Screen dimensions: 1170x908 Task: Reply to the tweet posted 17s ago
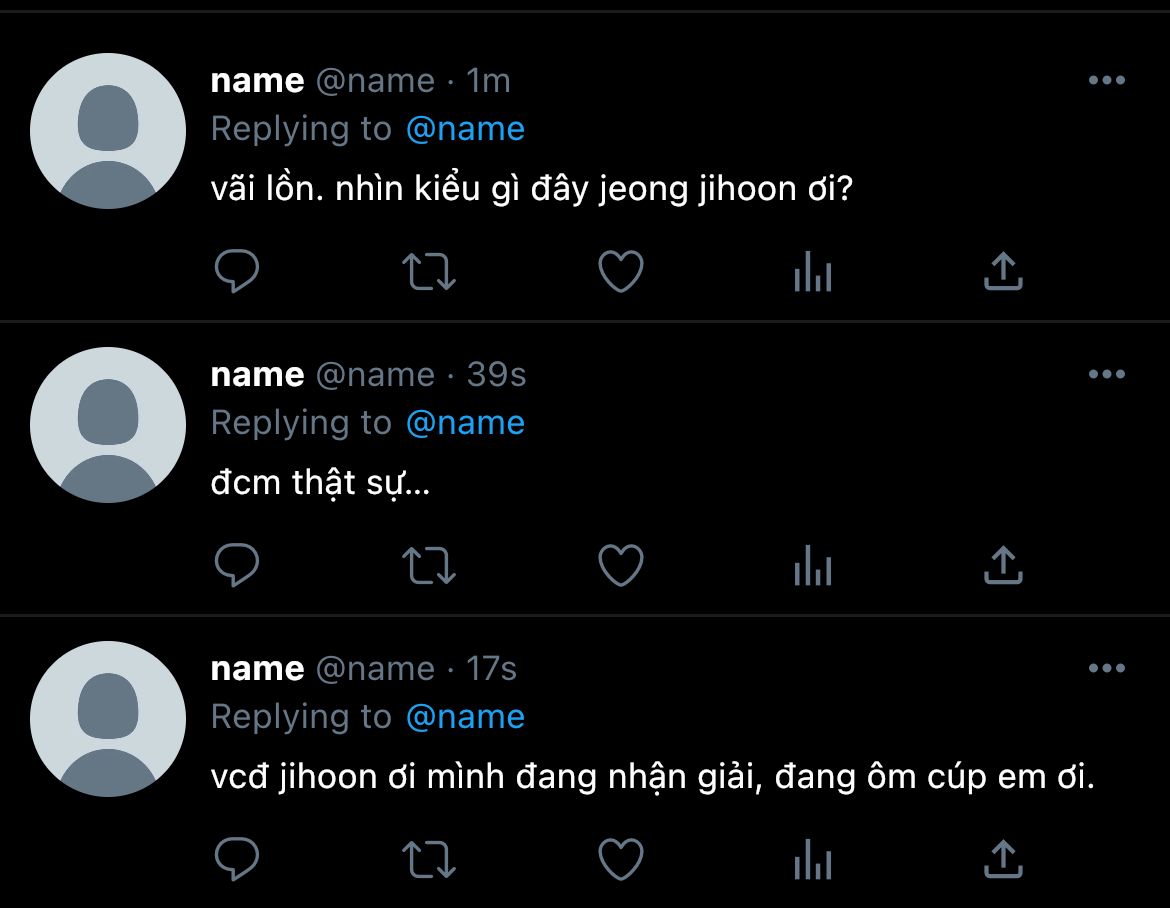237,859
